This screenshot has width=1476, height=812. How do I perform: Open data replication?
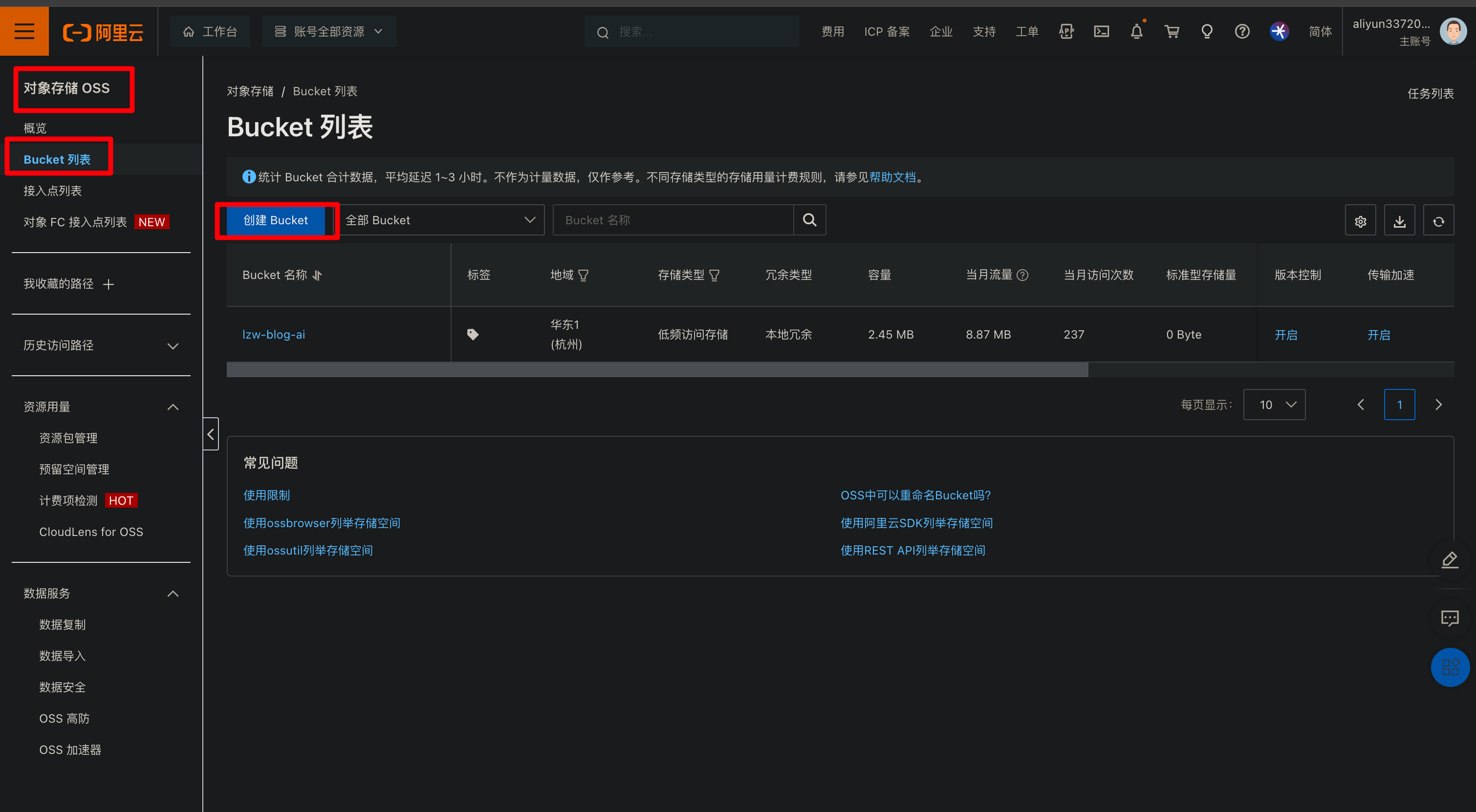pyautogui.click(x=63, y=625)
